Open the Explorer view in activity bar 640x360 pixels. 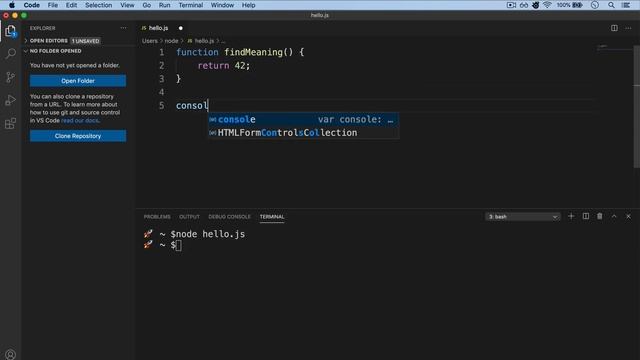pos(11,31)
